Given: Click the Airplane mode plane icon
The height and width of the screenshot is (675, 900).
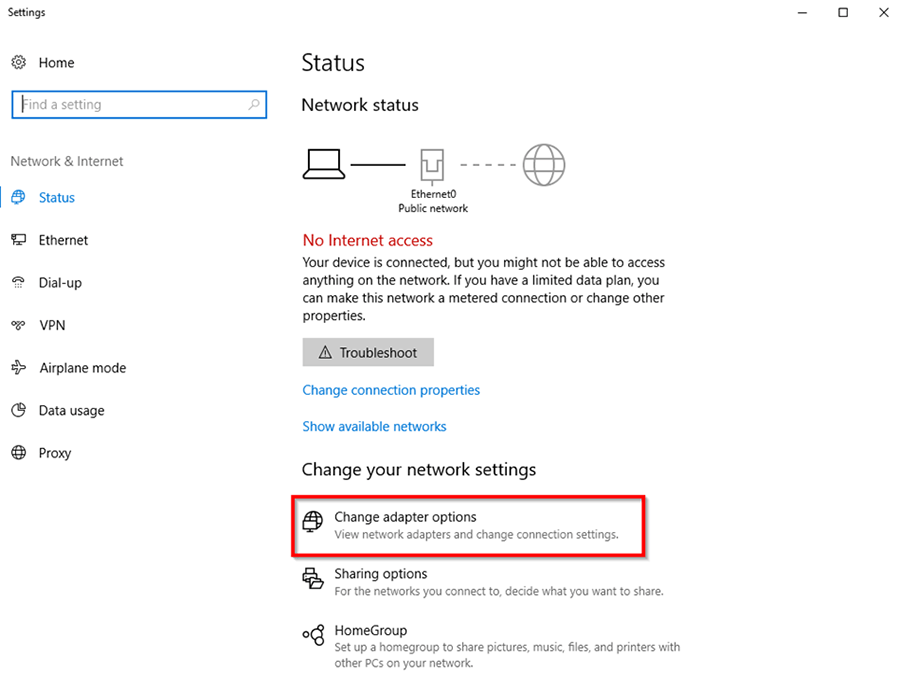Looking at the screenshot, I should [x=18, y=367].
